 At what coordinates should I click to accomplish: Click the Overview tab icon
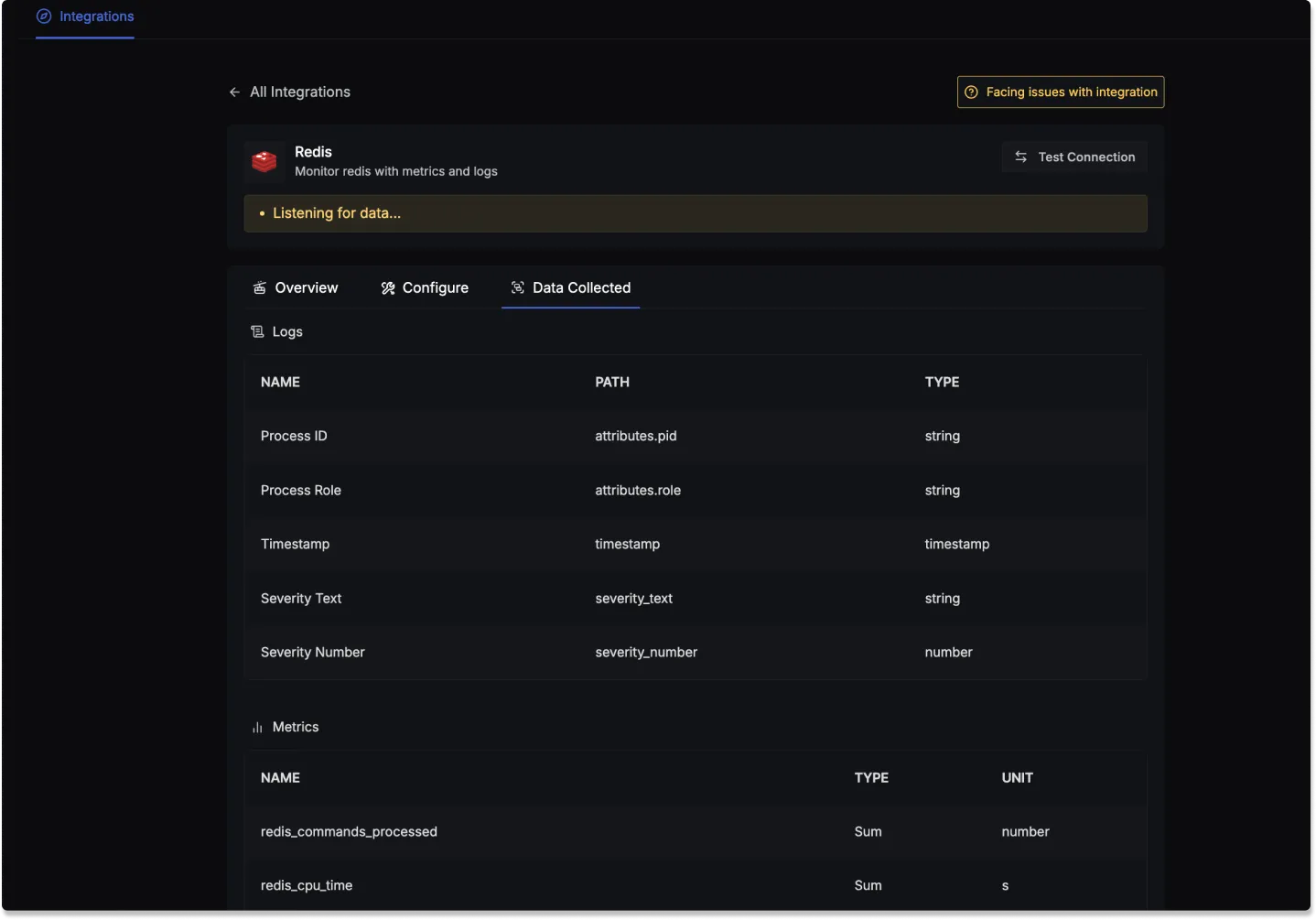click(260, 288)
